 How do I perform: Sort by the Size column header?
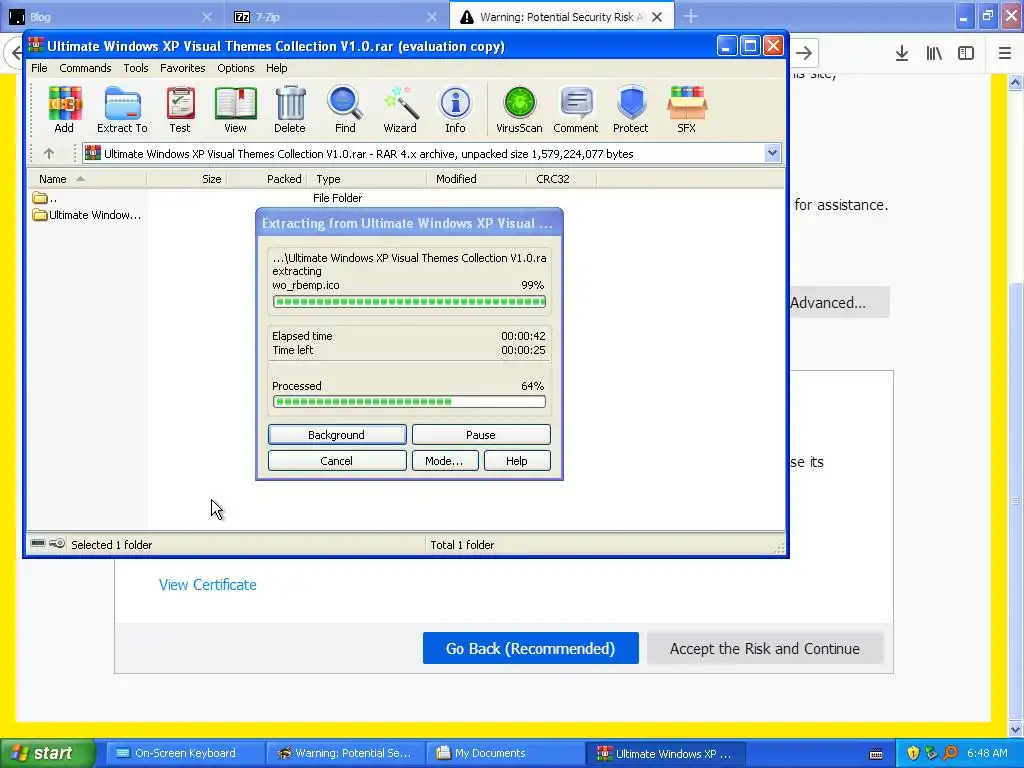[186, 179]
